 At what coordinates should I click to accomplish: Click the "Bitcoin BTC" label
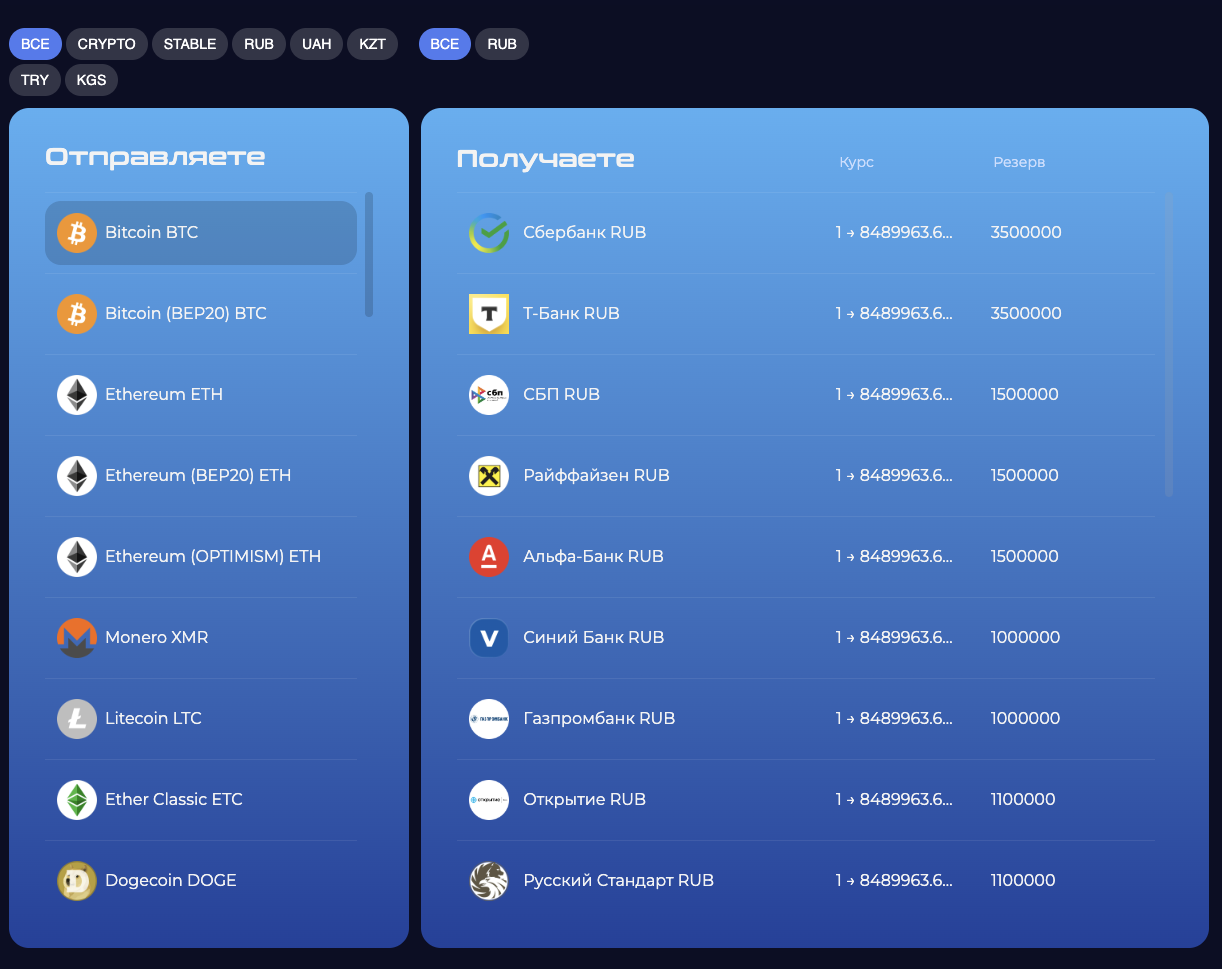pos(152,232)
